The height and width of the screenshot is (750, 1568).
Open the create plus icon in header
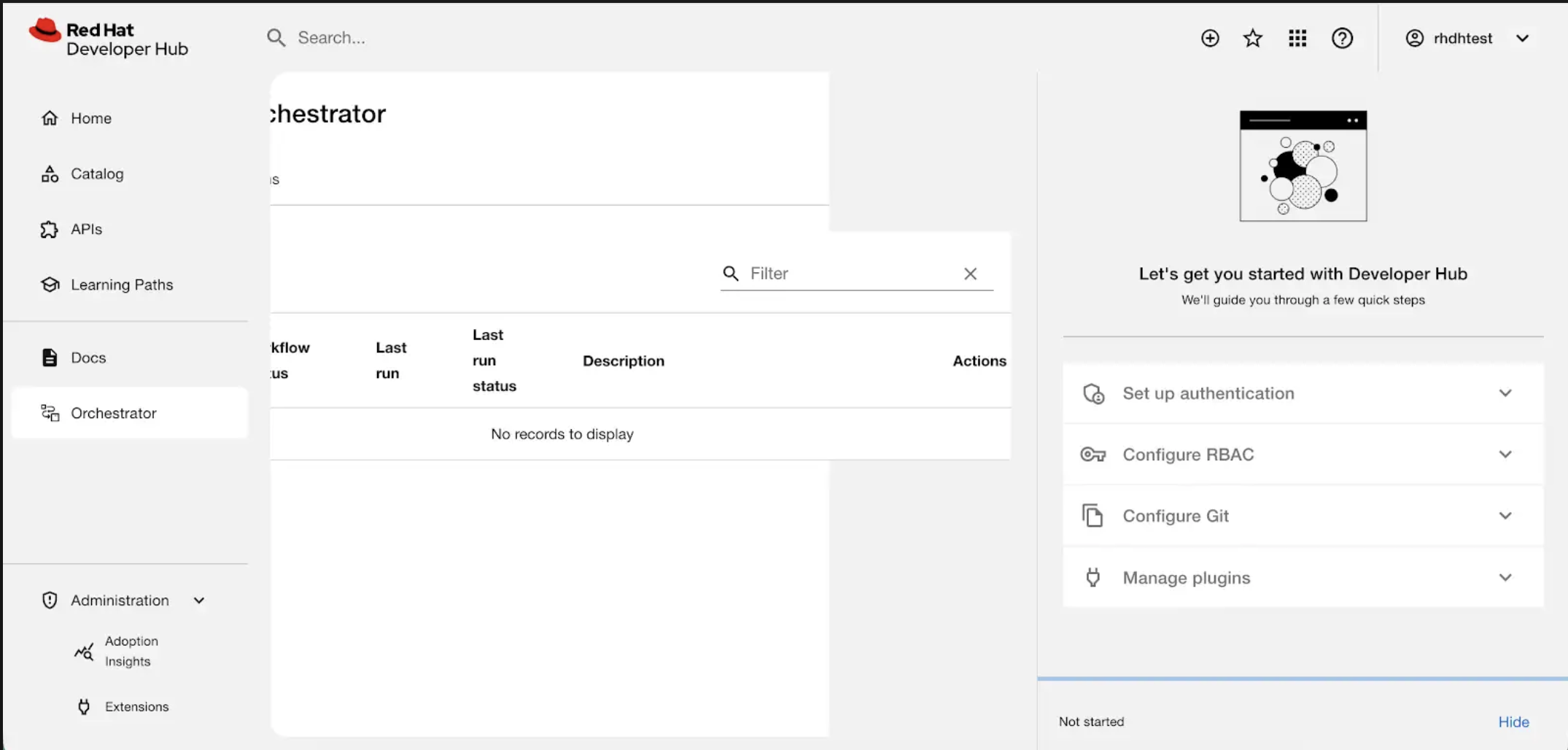click(x=1210, y=38)
